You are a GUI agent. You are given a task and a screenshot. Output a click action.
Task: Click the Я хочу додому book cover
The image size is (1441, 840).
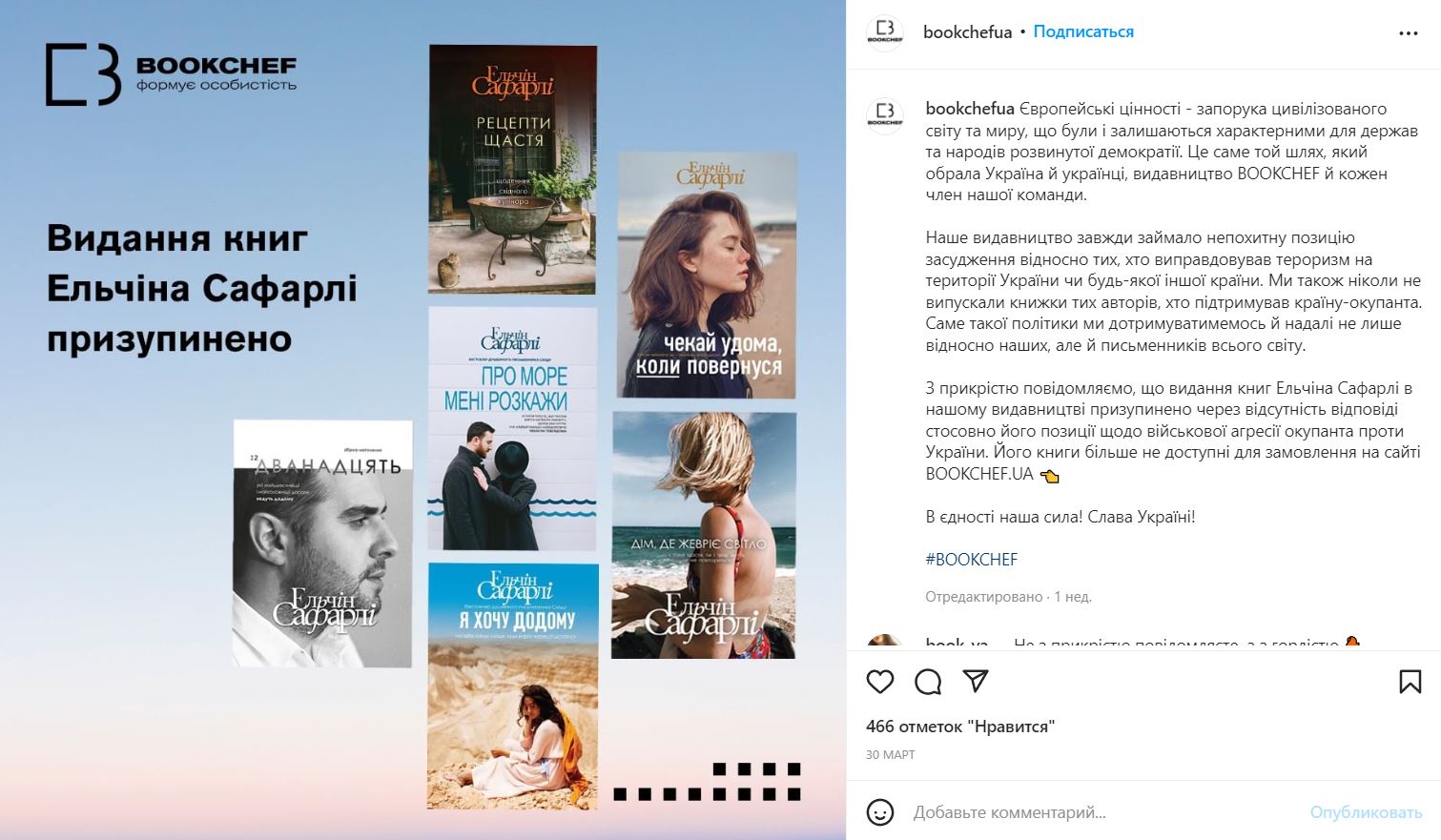click(513, 686)
